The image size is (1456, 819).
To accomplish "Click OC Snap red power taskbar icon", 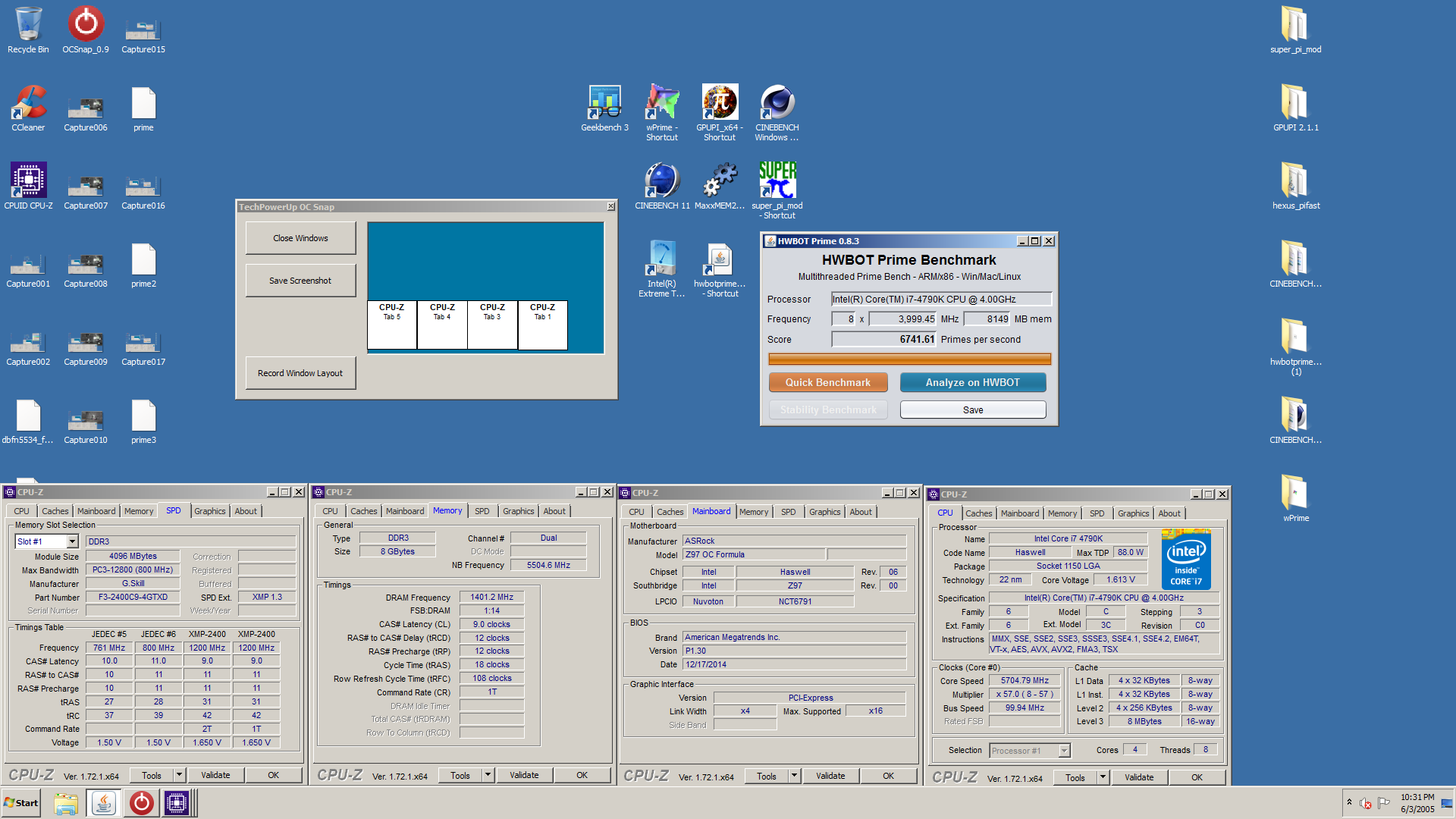I will tap(141, 803).
